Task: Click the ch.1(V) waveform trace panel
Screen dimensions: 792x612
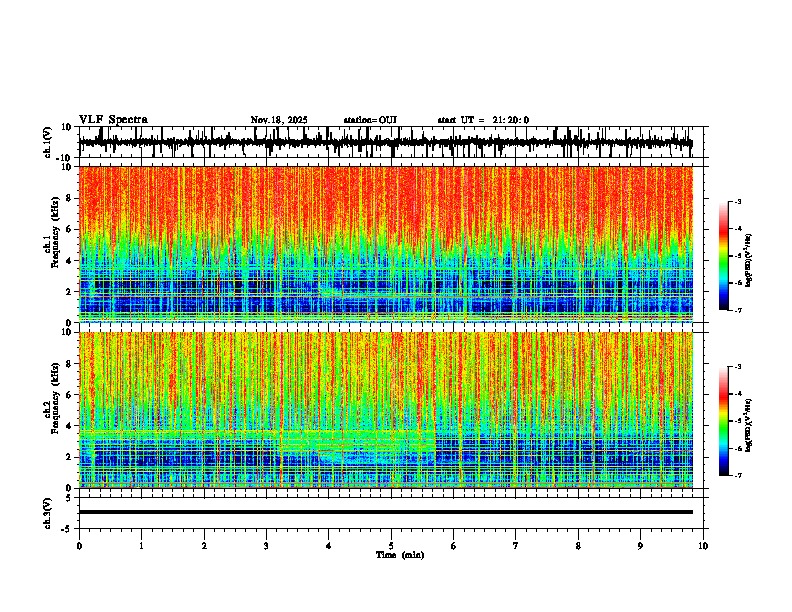Action: pyautogui.click(x=393, y=142)
